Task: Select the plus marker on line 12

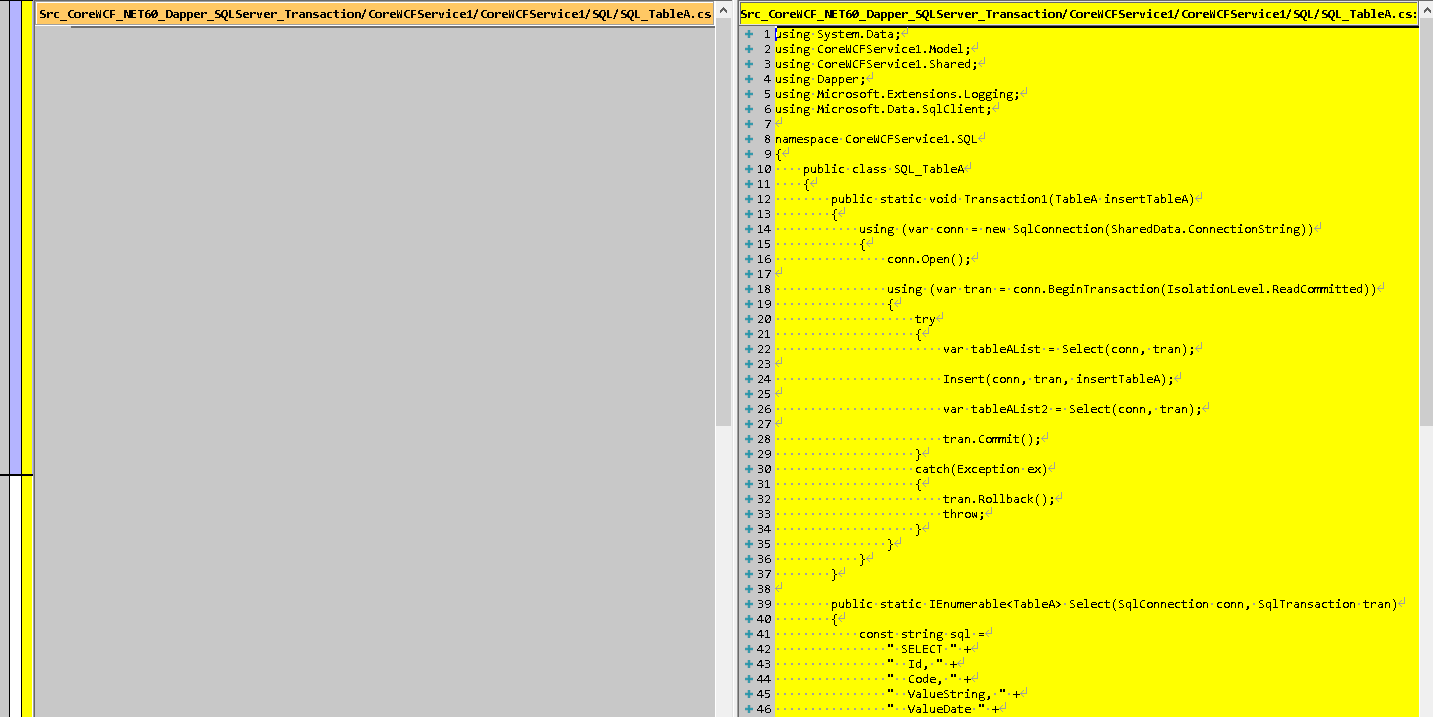Action: (748, 199)
